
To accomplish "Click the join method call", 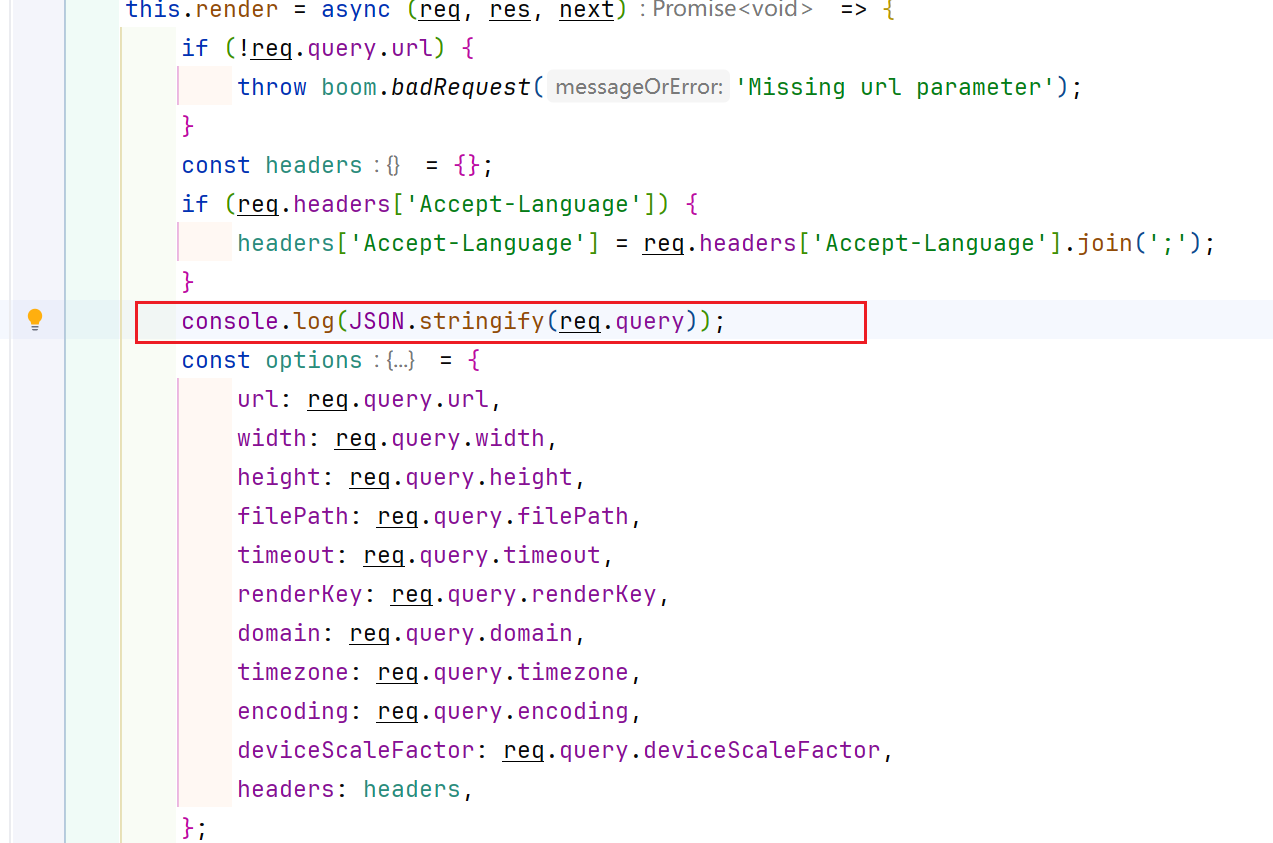I will 1105,243.
